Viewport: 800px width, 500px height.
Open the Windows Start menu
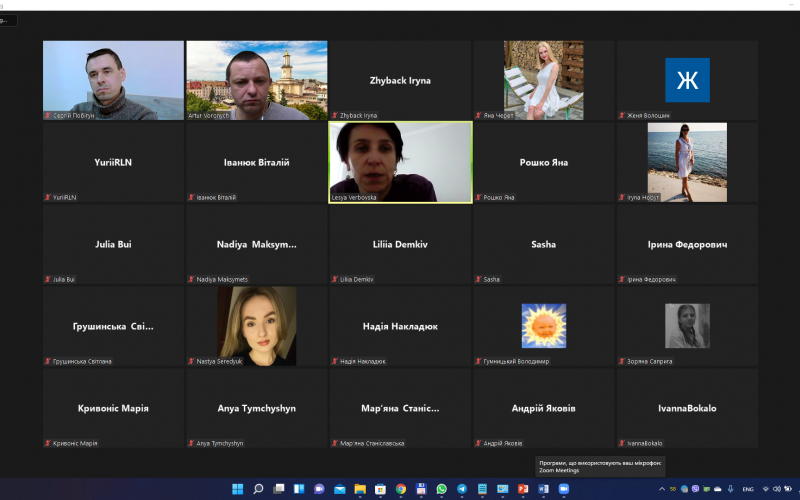tap(238, 489)
